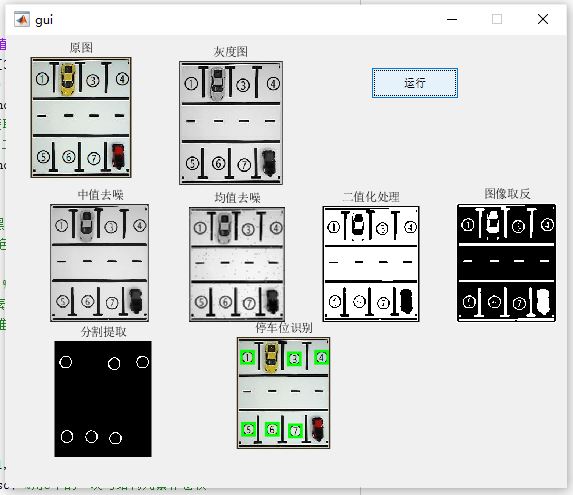Click the MATLAB icon in title bar
The width and height of the screenshot is (573, 495).
click(22, 19)
